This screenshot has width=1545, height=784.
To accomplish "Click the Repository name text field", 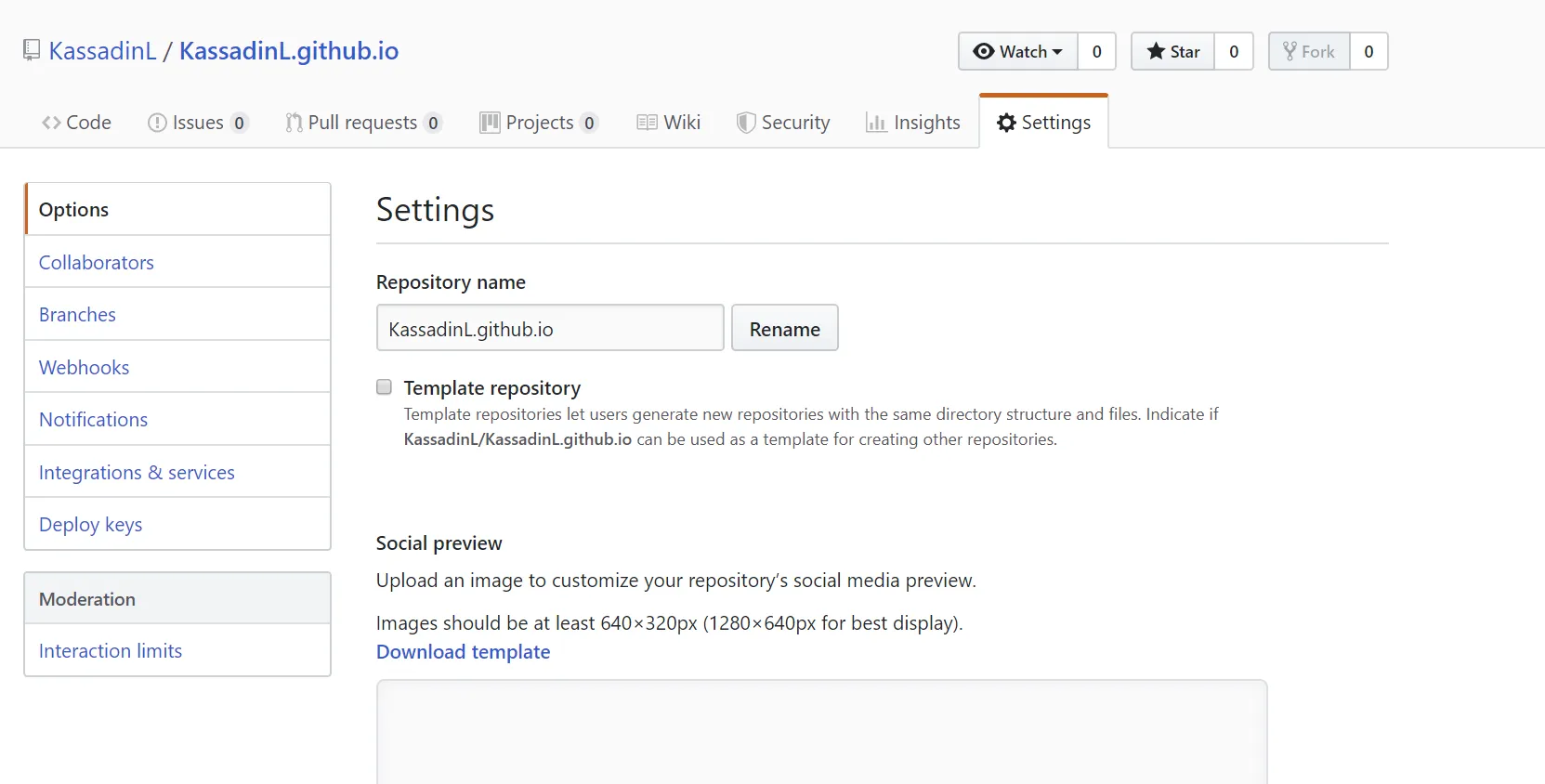I will coord(550,329).
